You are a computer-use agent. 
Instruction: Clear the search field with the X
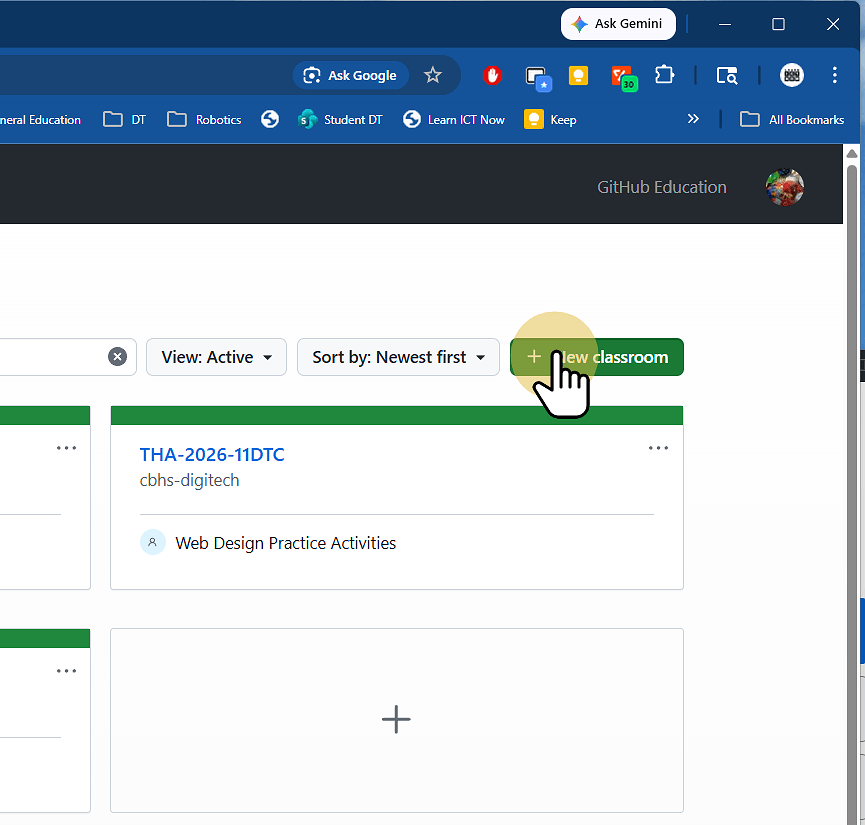[x=117, y=356]
